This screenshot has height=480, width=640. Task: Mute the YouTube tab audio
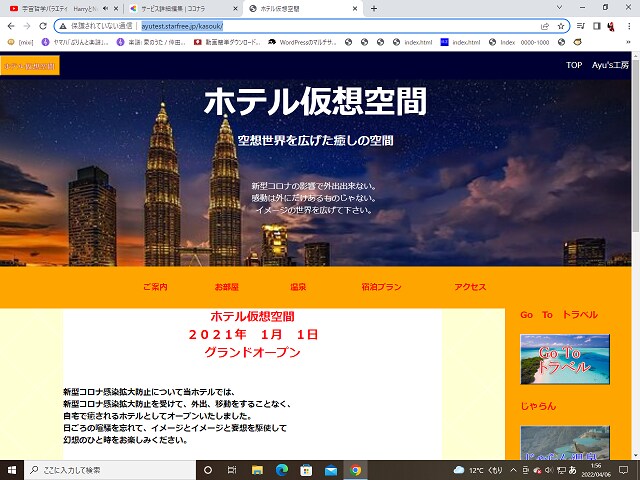coord(106,8)
